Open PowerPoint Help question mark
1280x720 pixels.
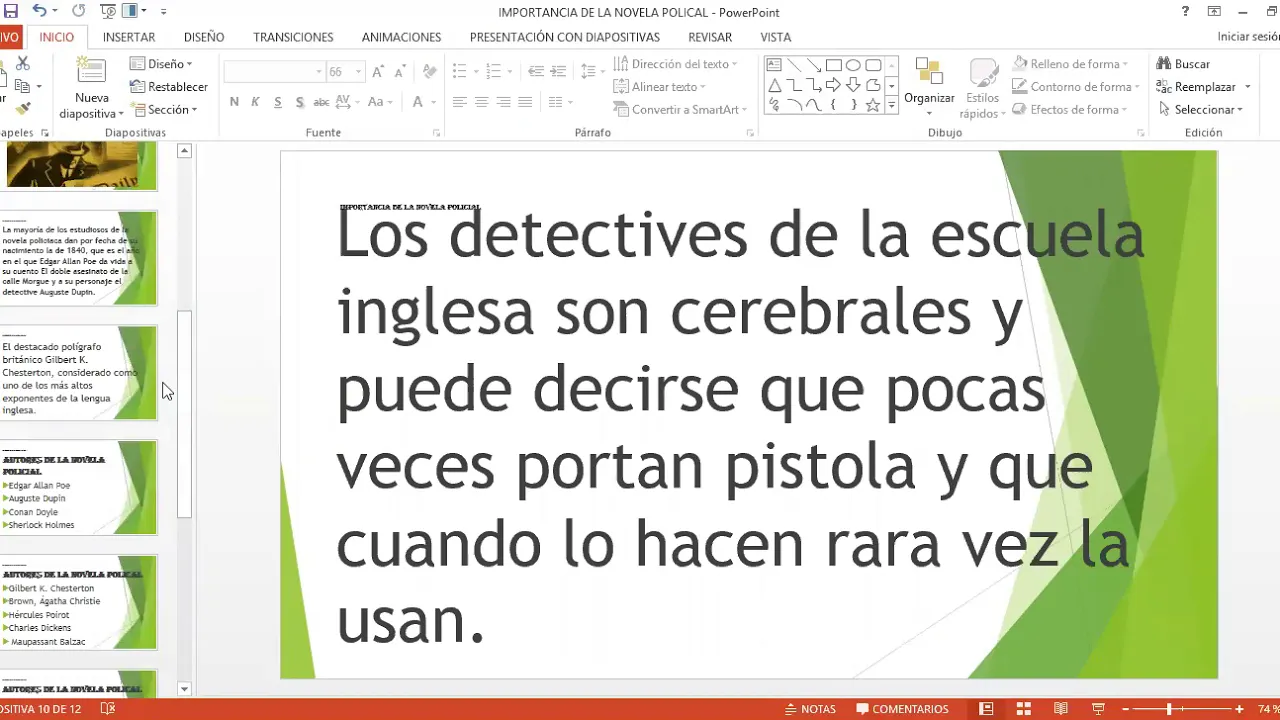pos(1186,12)
